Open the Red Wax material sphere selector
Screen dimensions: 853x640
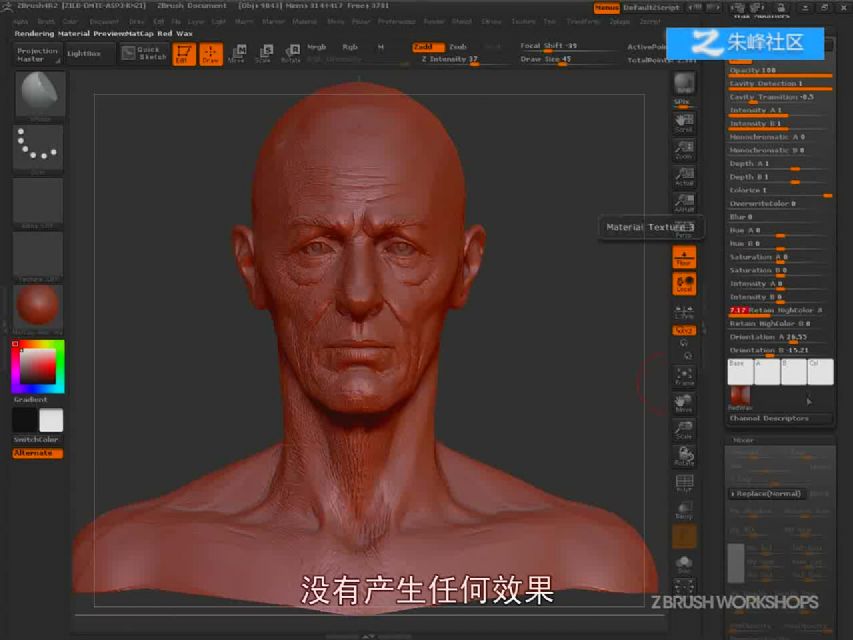pos(38,307)
